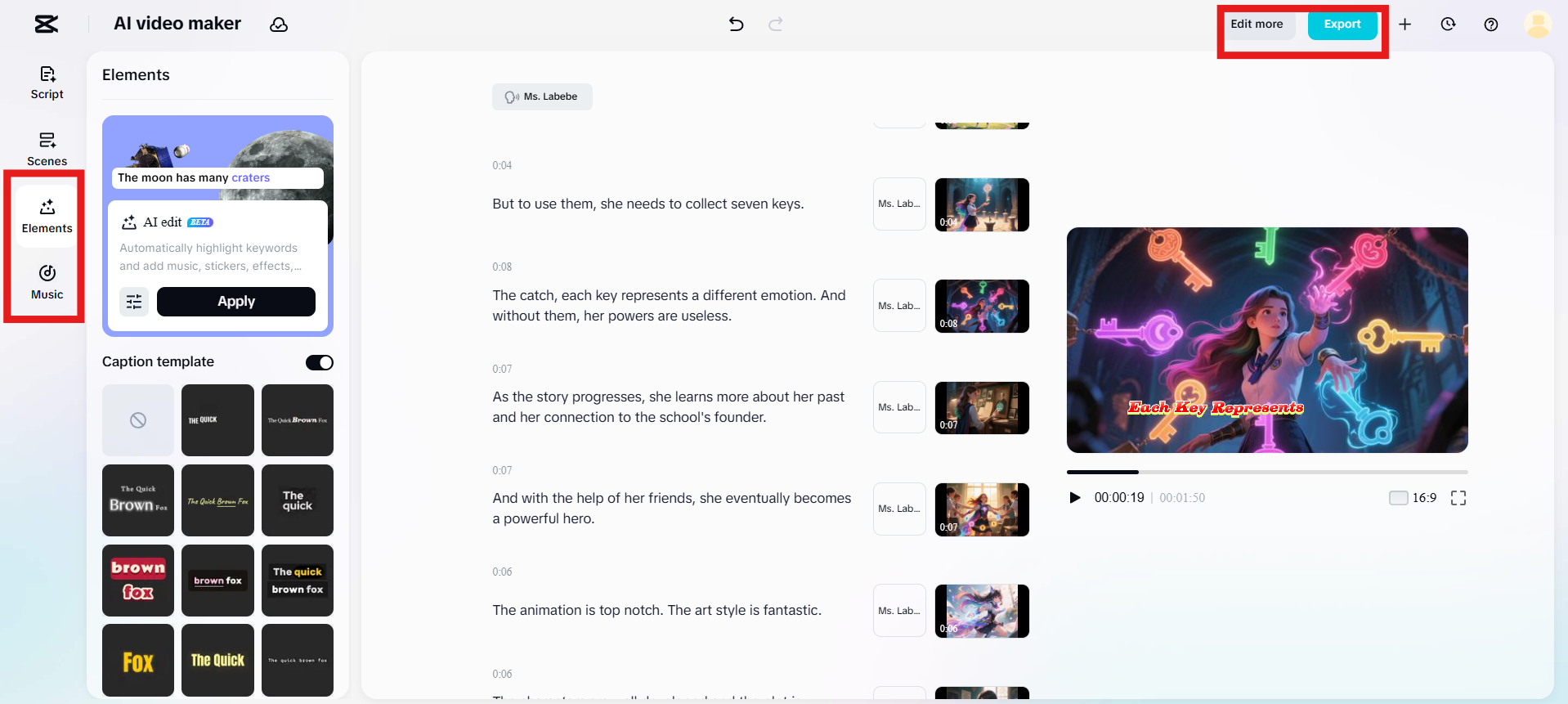Open the user profile avatar

[1538, 25]
